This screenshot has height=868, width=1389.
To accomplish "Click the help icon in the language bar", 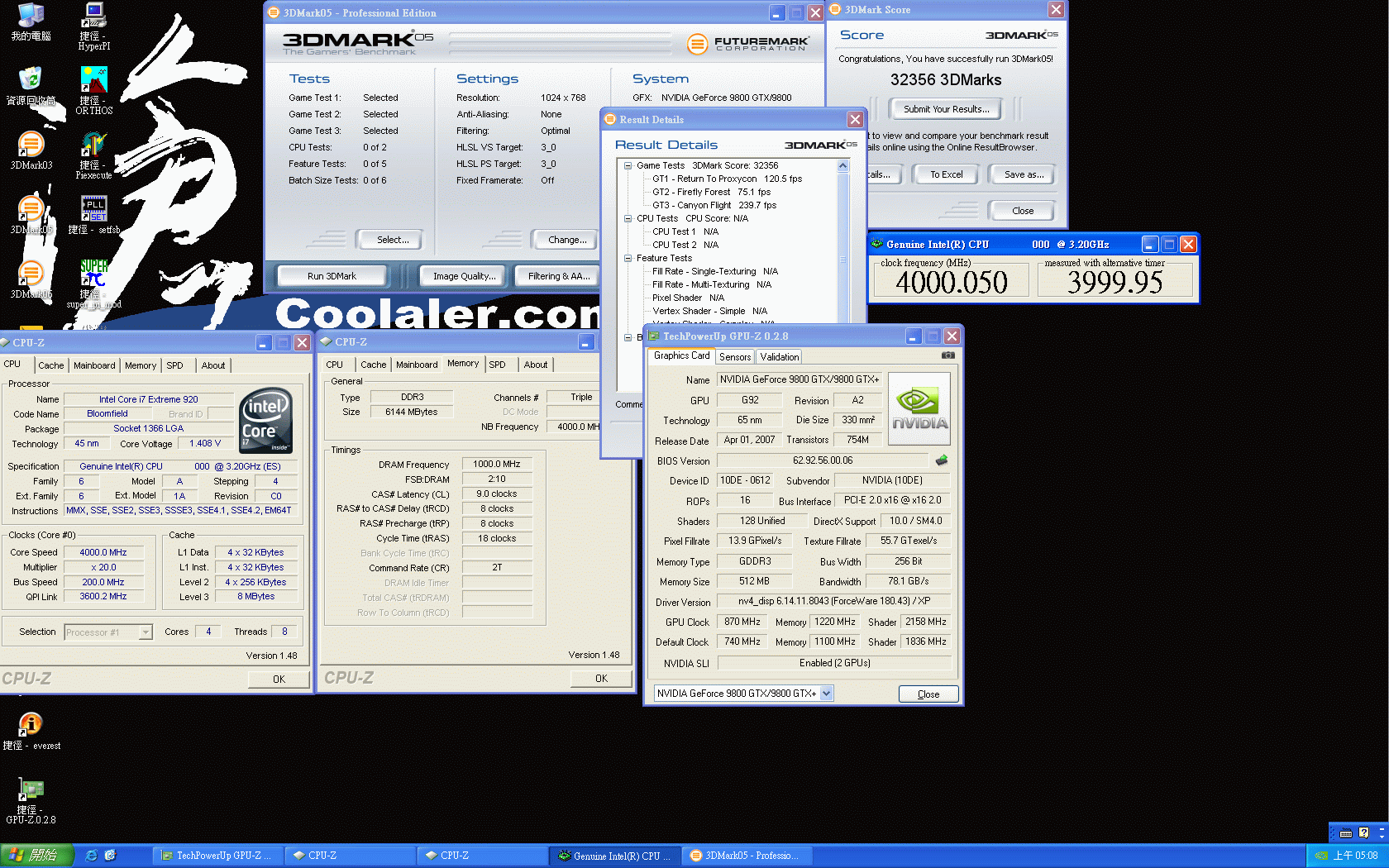I will tap(1363, 833).
